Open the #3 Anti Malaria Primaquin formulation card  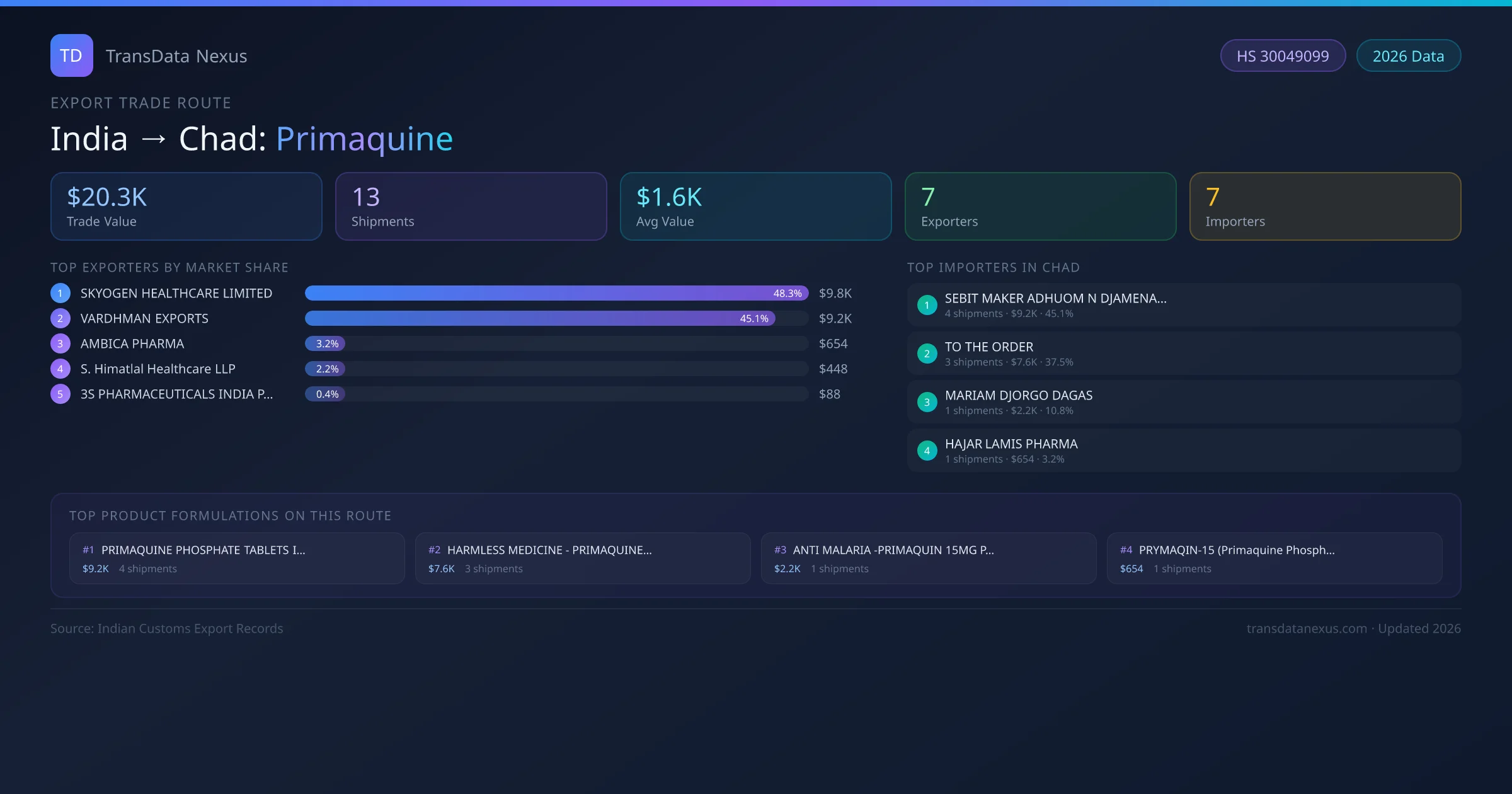coord(929,558)
